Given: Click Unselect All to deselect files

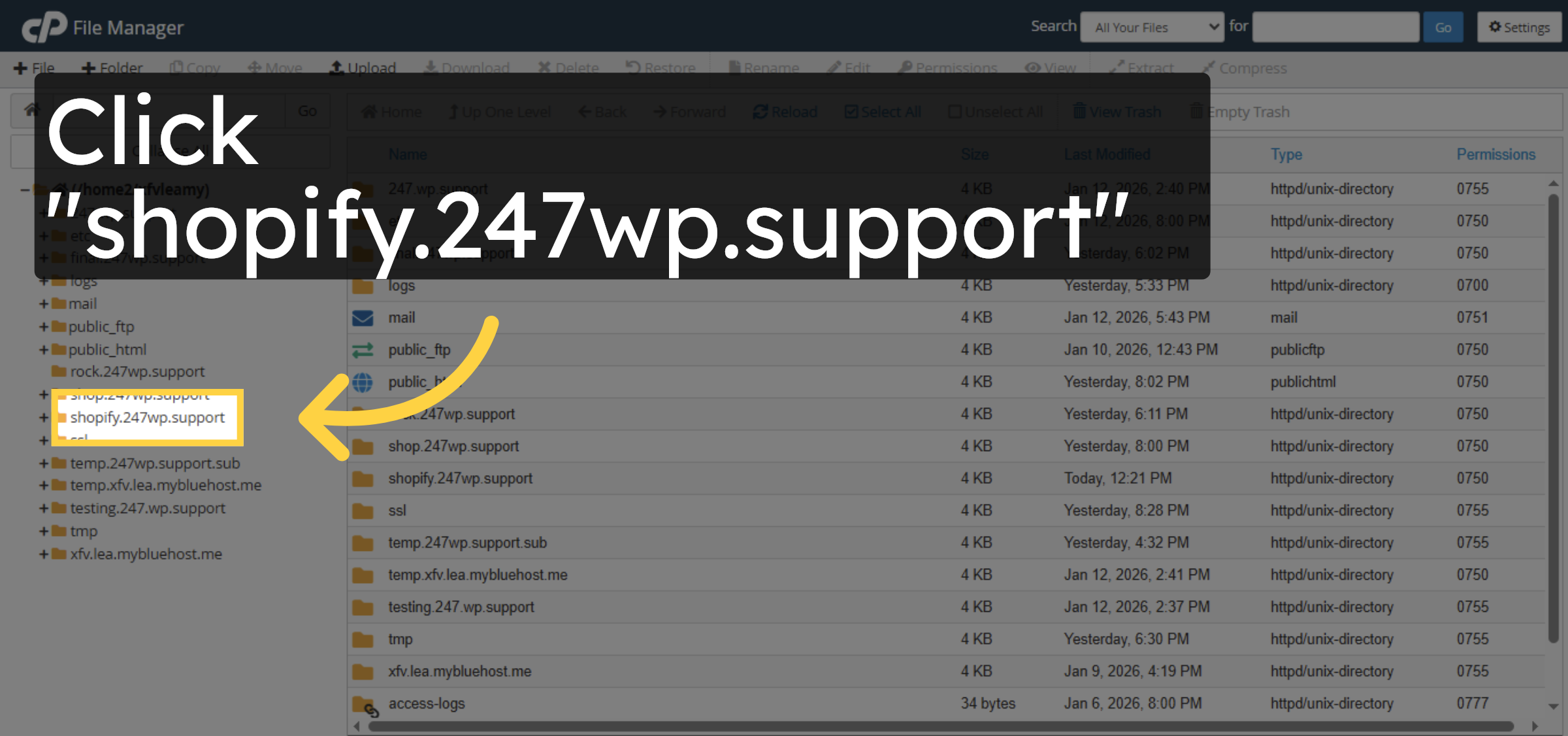Looking at the screenshot, I should coord(995,111).
